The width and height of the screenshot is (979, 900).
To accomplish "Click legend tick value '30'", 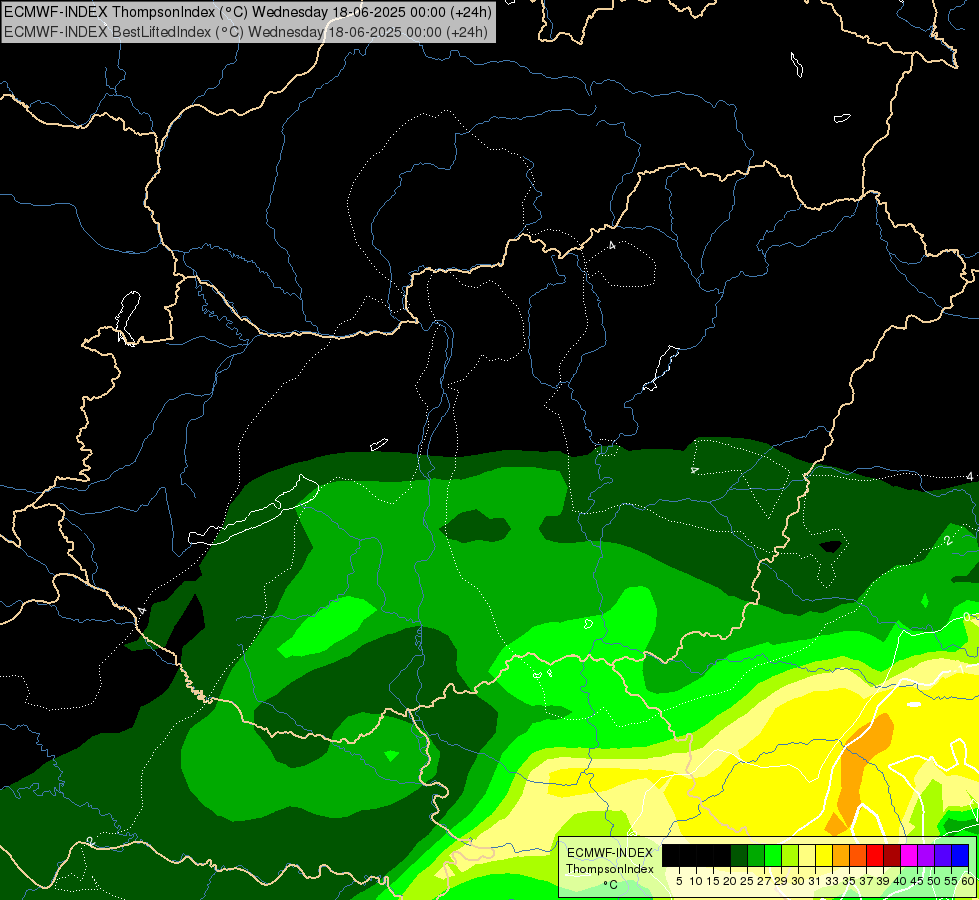I will pyautogui.click(x=797, y=881).
